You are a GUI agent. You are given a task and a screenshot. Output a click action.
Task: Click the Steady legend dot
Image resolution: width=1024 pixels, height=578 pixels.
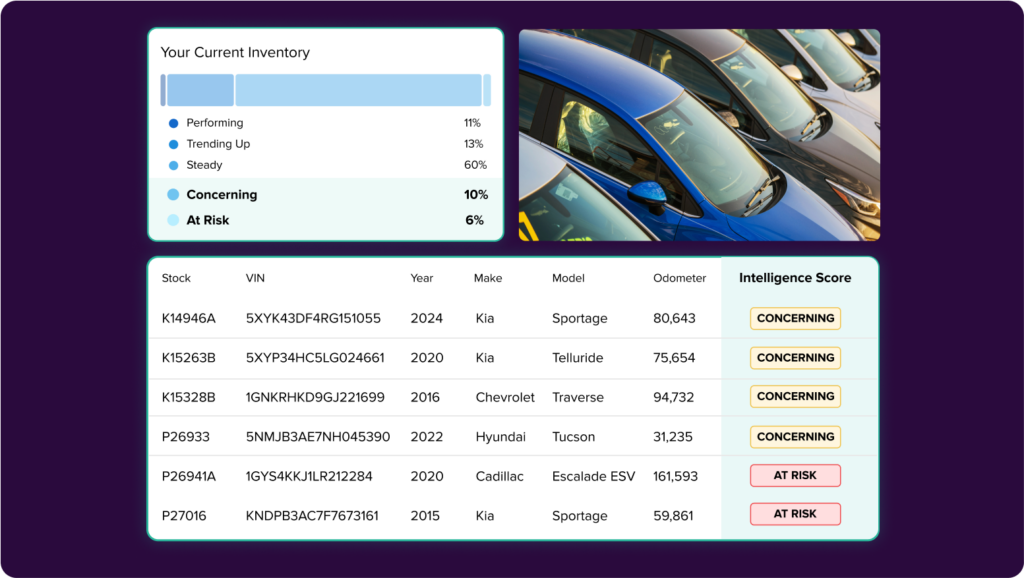coord(173,165)
